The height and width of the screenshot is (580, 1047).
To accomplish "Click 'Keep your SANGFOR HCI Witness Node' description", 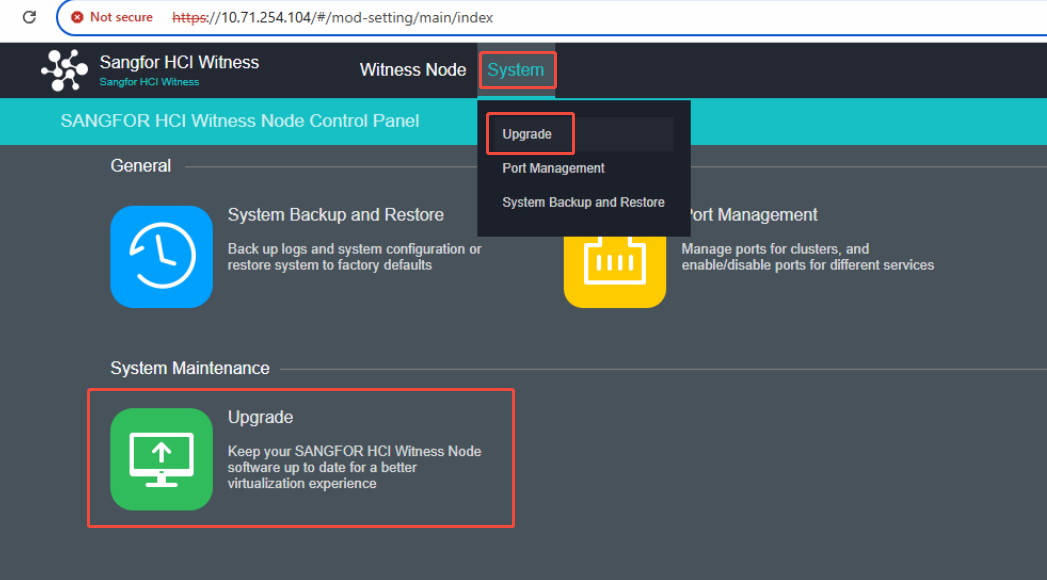I will pos(354,467).
